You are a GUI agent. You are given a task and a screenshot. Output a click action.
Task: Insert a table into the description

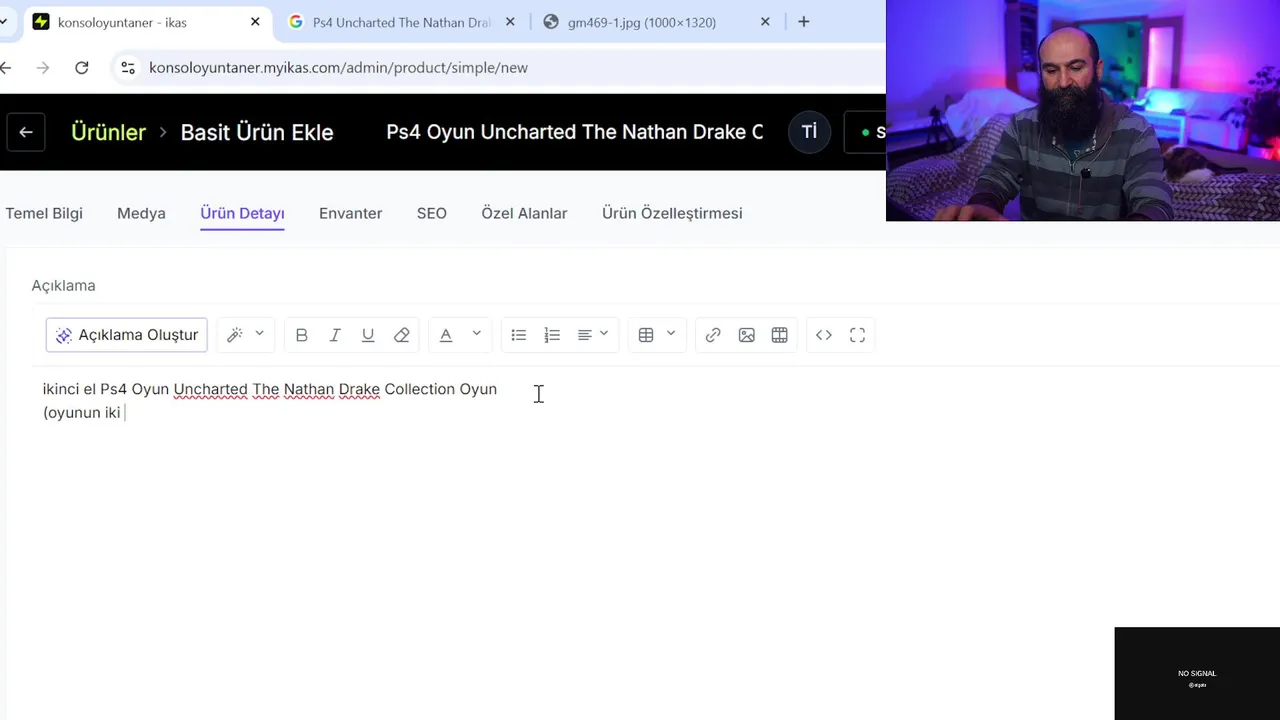point(646,335)
